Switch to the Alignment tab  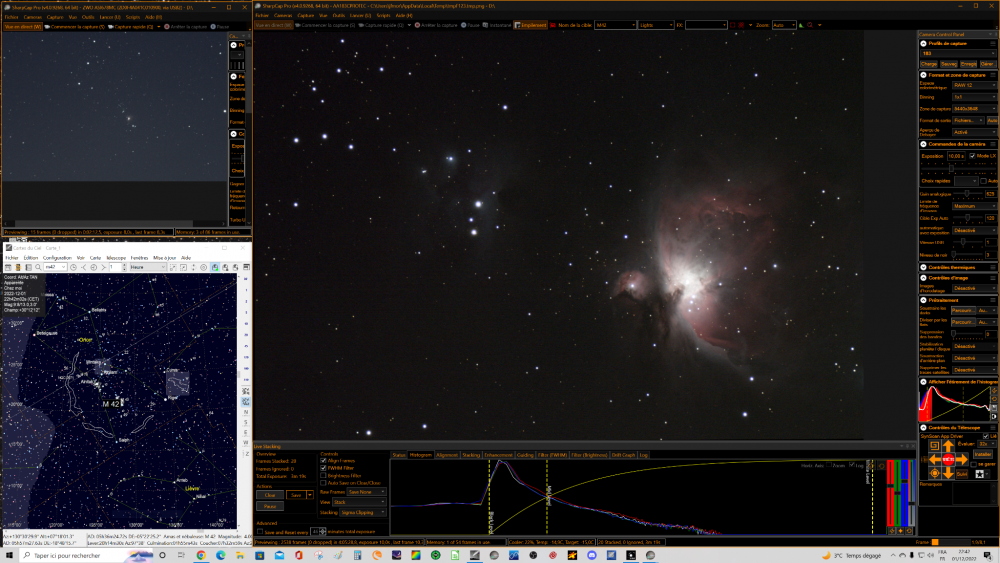447,454
